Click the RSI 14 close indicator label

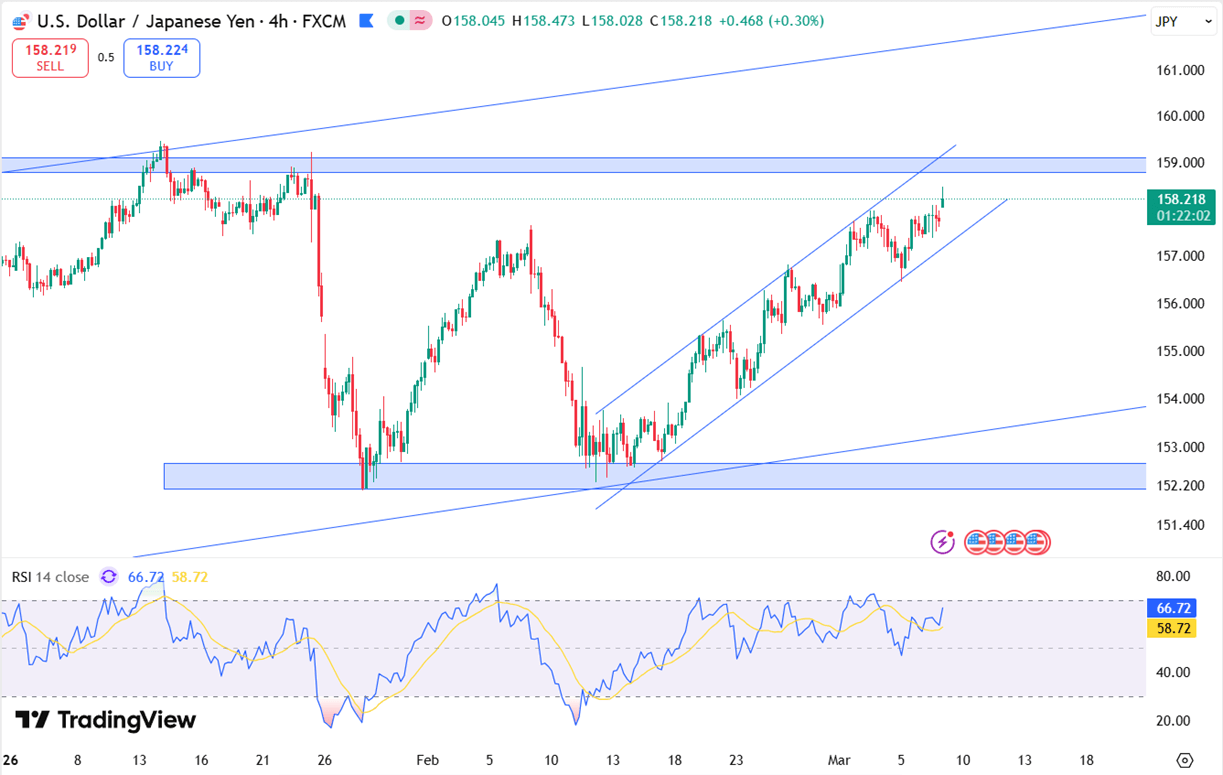[50, 577]
